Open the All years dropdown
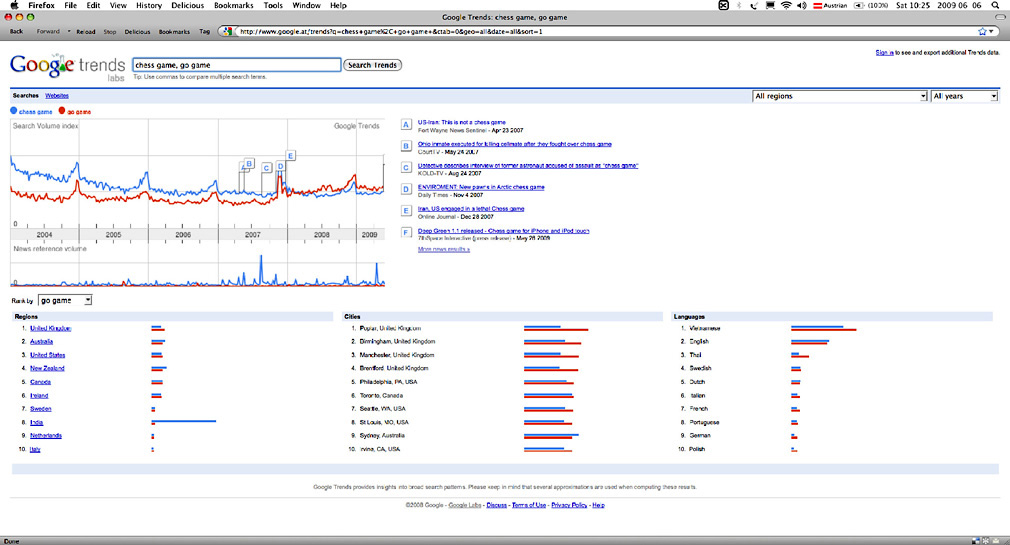This screenshot has height=545, width=1010. pos(964,96)
